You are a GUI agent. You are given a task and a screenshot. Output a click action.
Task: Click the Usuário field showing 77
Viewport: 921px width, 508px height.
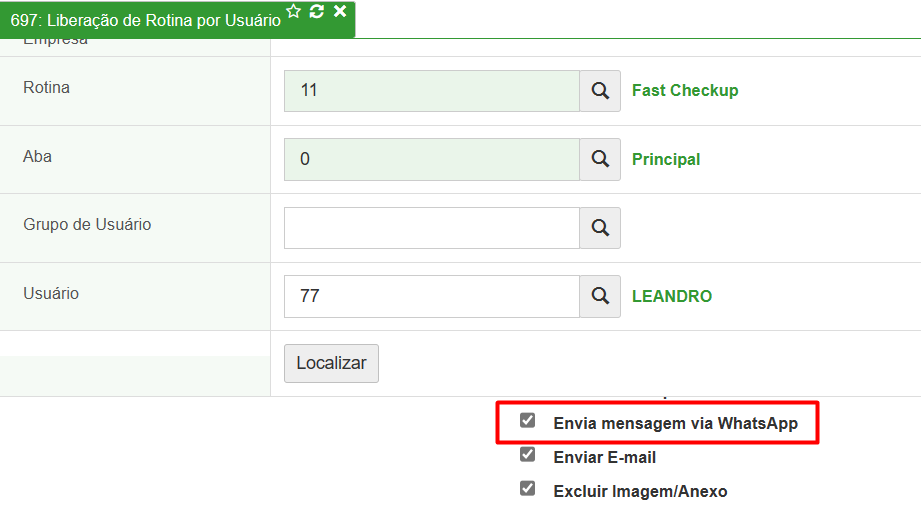pos(432,296)
